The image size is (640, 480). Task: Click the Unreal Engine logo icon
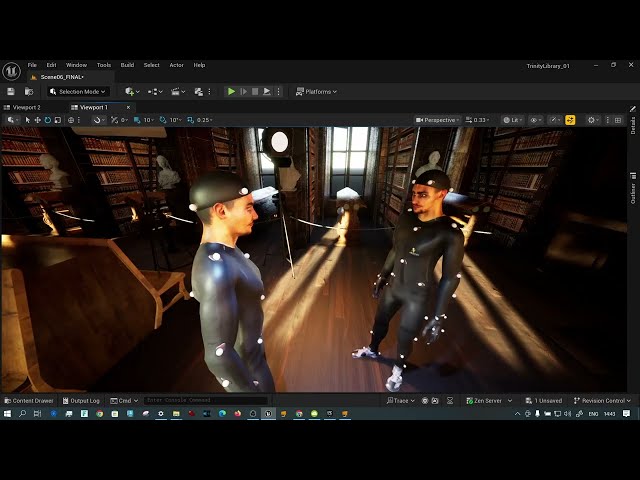click(11, 71)
